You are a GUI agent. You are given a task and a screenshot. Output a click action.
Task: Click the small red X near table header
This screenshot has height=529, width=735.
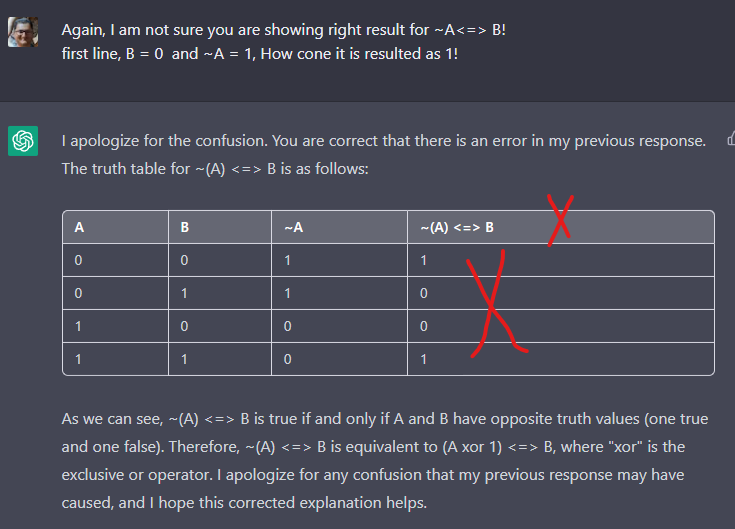[x=561, y=221]
